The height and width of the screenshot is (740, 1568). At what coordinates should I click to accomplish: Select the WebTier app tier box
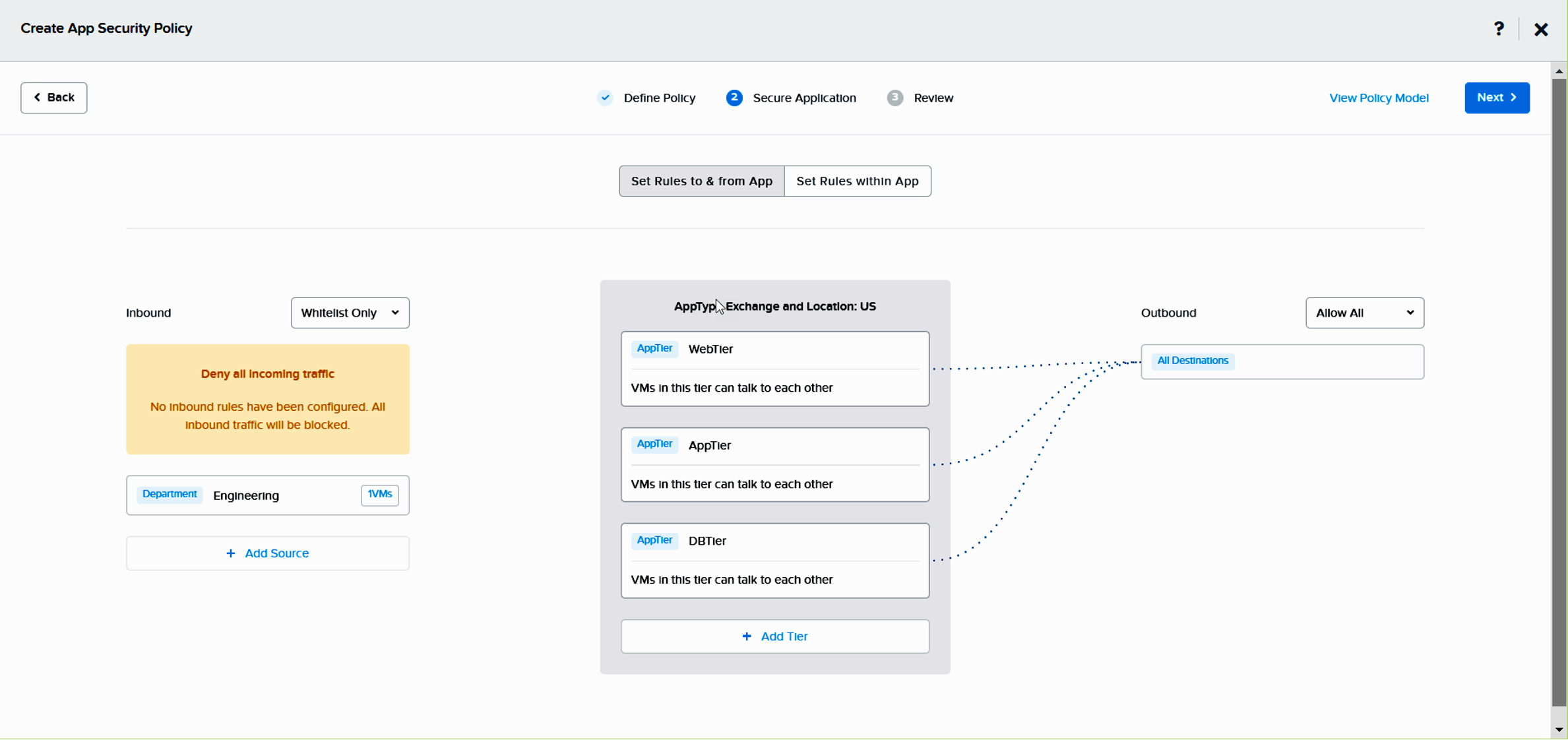coord(774,368)
